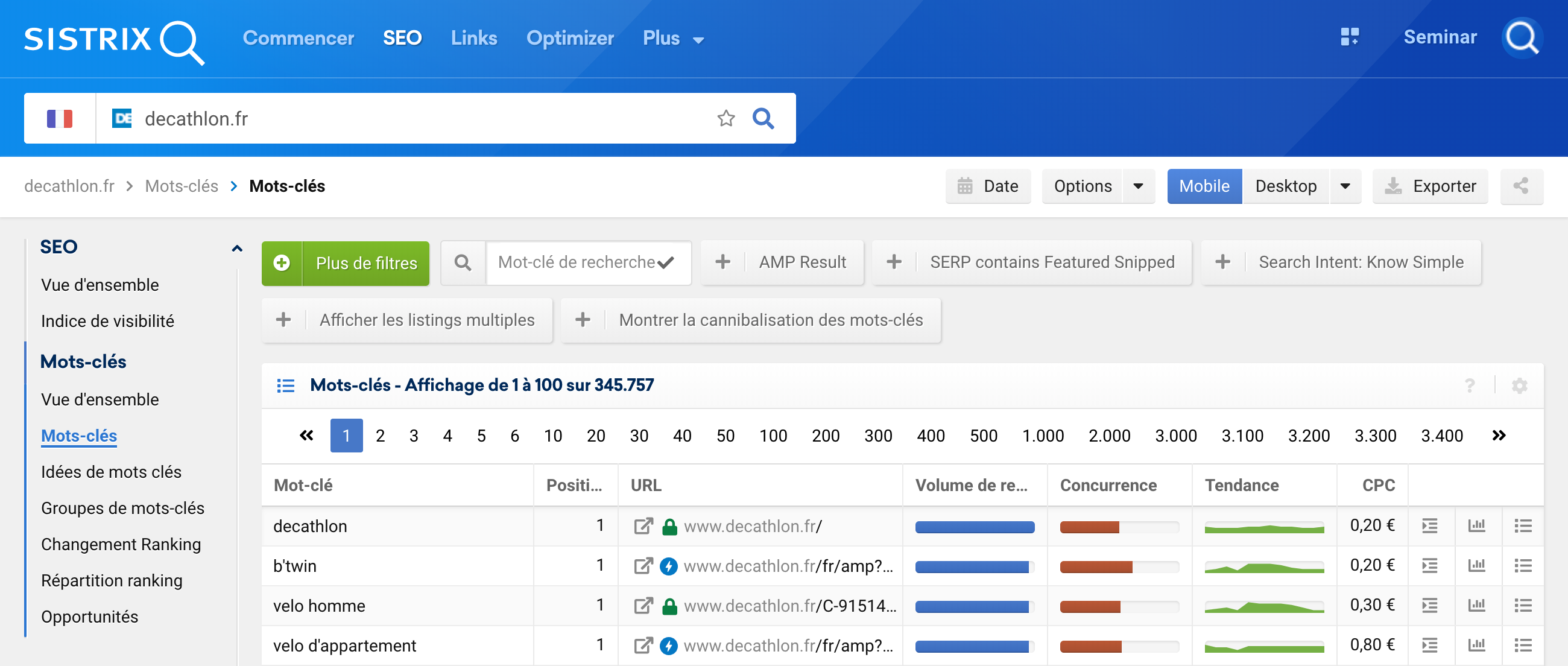This screenshot has height=666, width=1568.
Task: Click magnifier icon in keyword filter box
Action: 463,262
